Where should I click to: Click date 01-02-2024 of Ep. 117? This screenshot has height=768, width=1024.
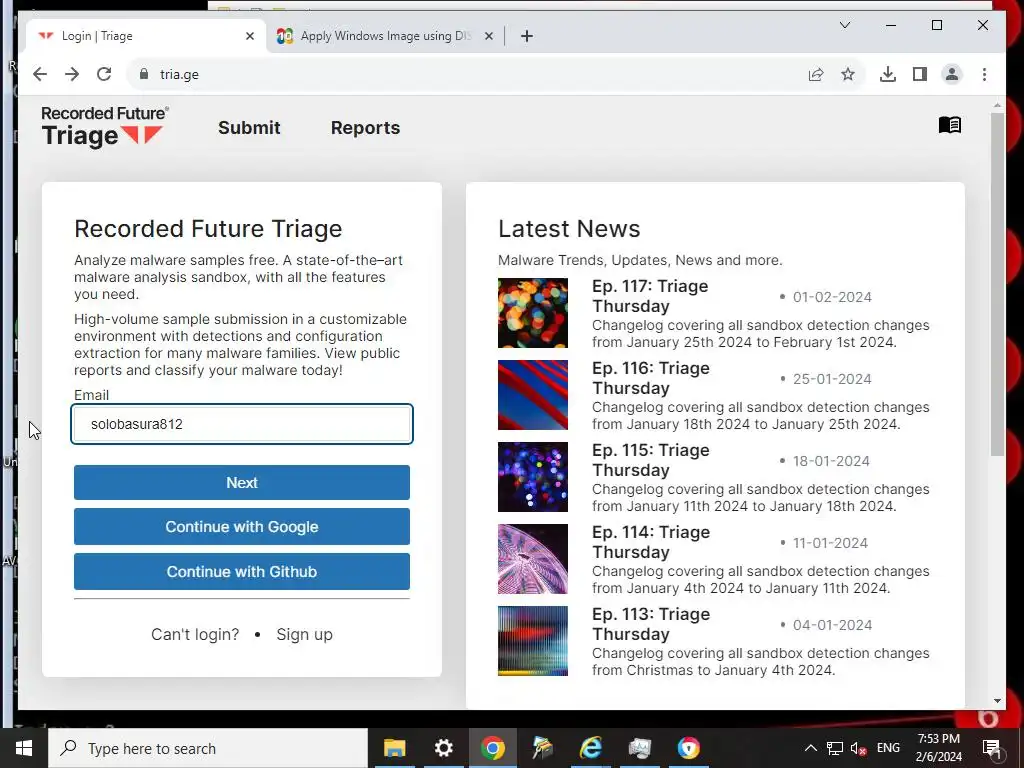click(x=832, y=297)
